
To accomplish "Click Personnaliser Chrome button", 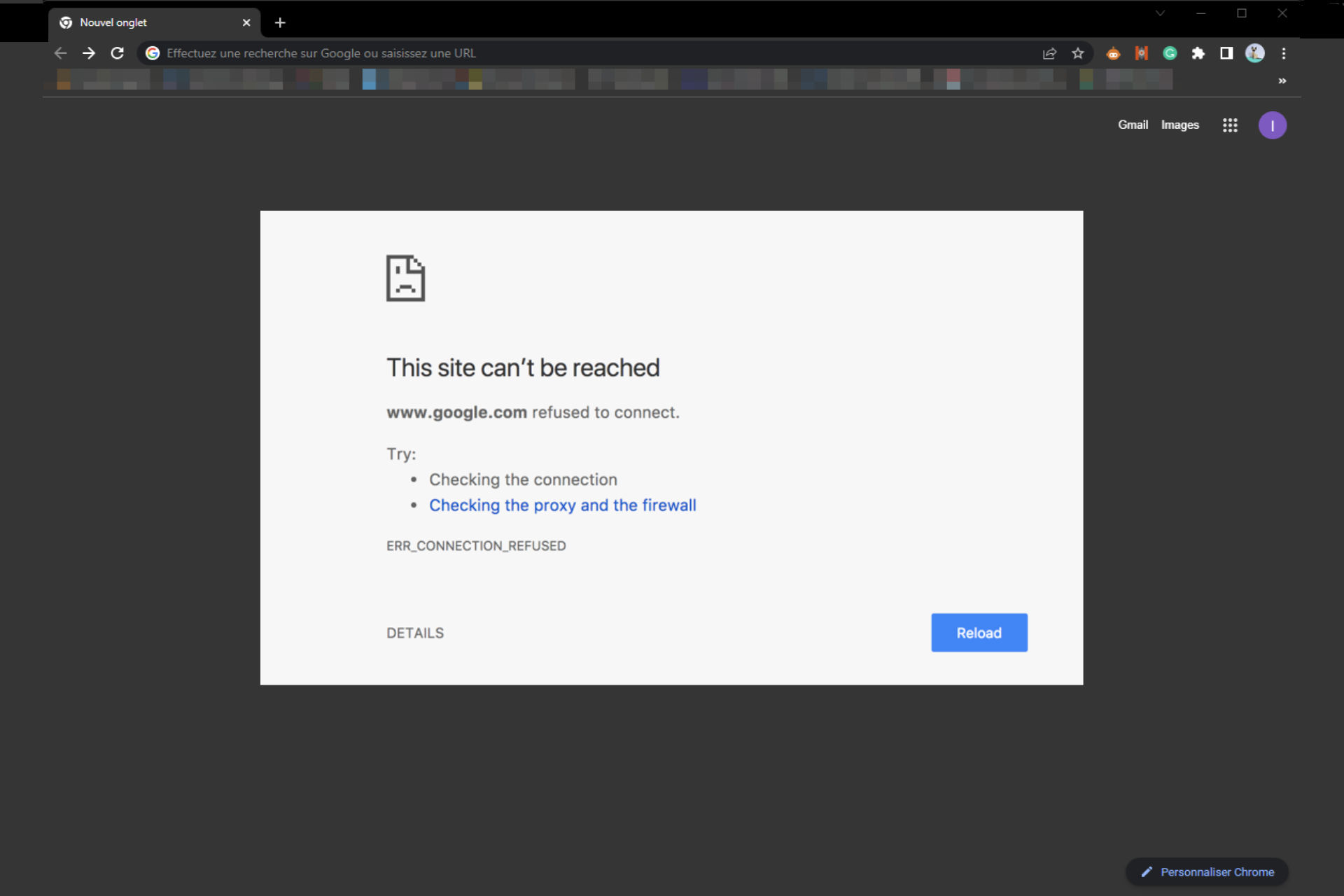I will click(x=1207, y=872).
